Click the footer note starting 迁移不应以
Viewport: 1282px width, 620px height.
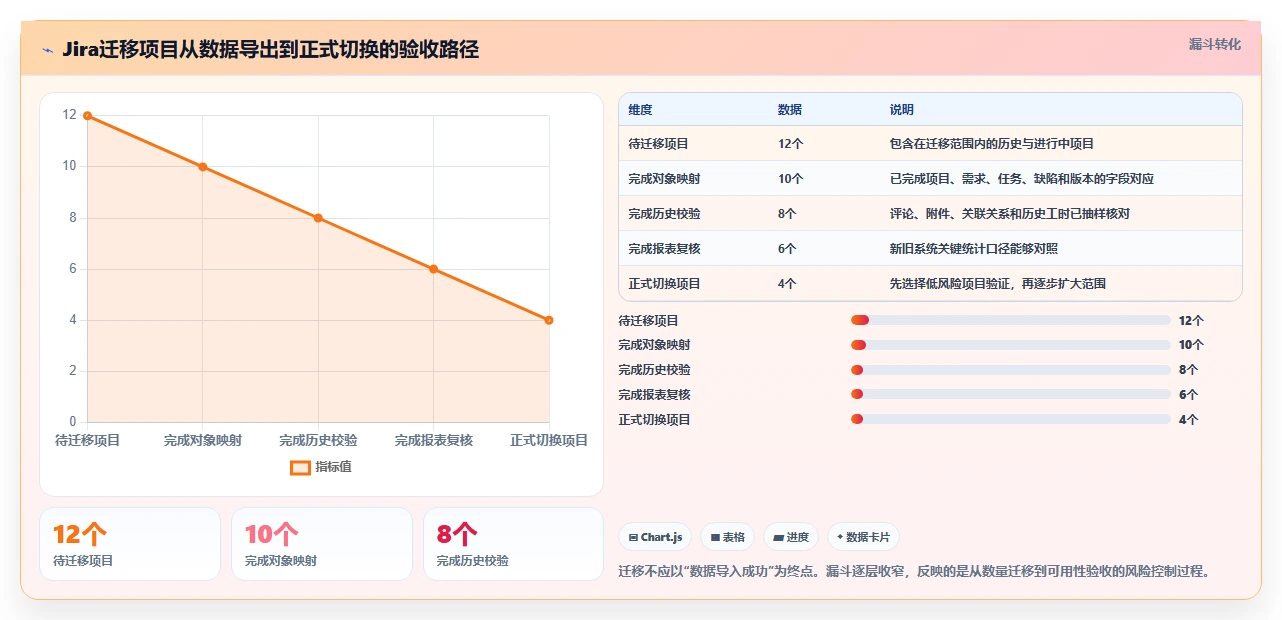[x=915, y=572]
